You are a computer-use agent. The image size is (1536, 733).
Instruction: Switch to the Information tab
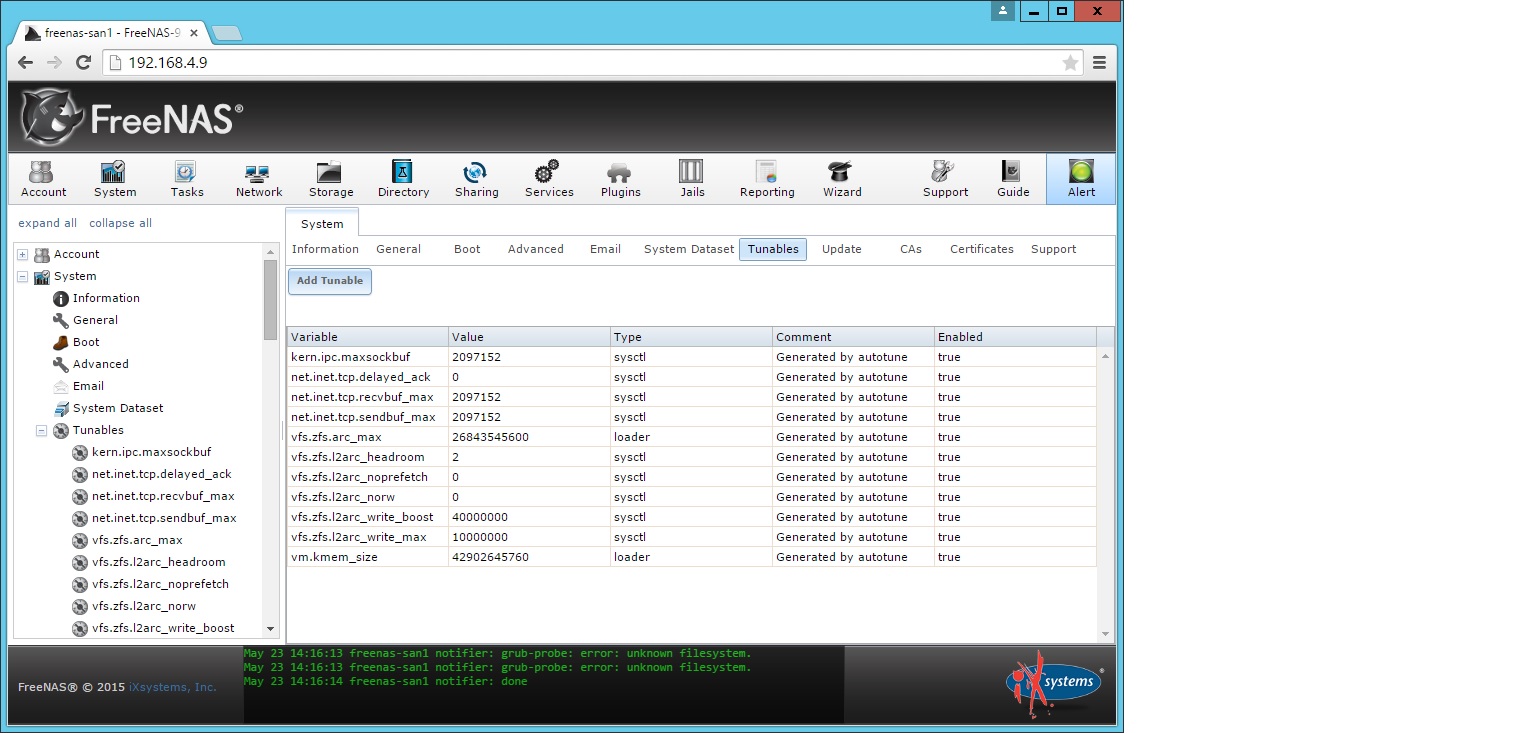[x=325, y=249]
